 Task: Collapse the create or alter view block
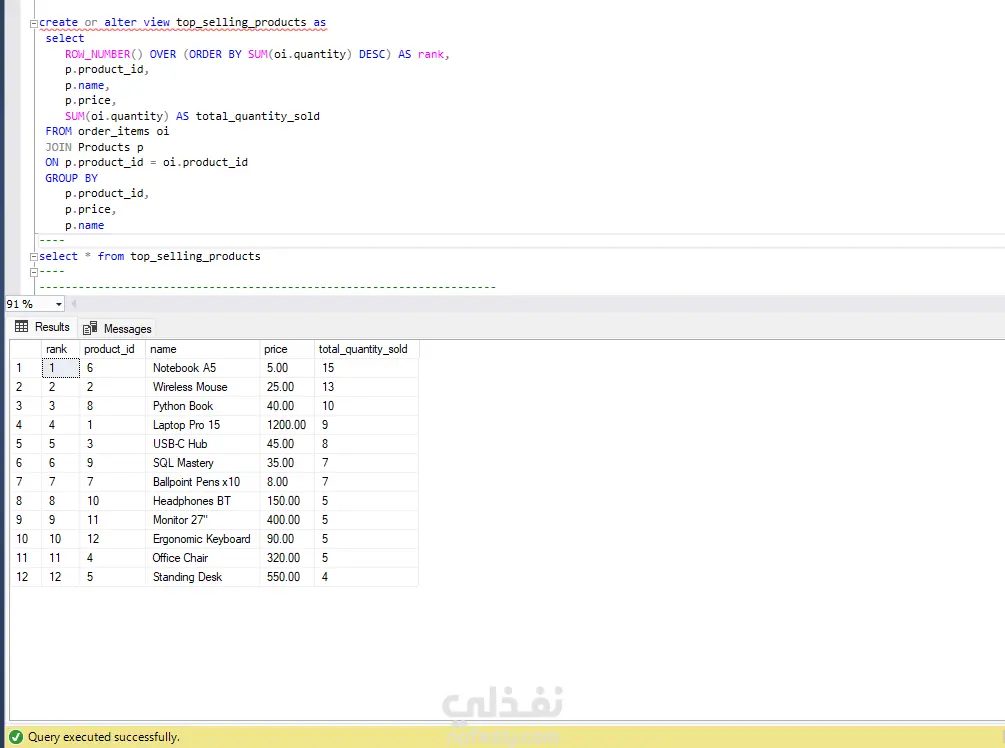click(33, 24)
